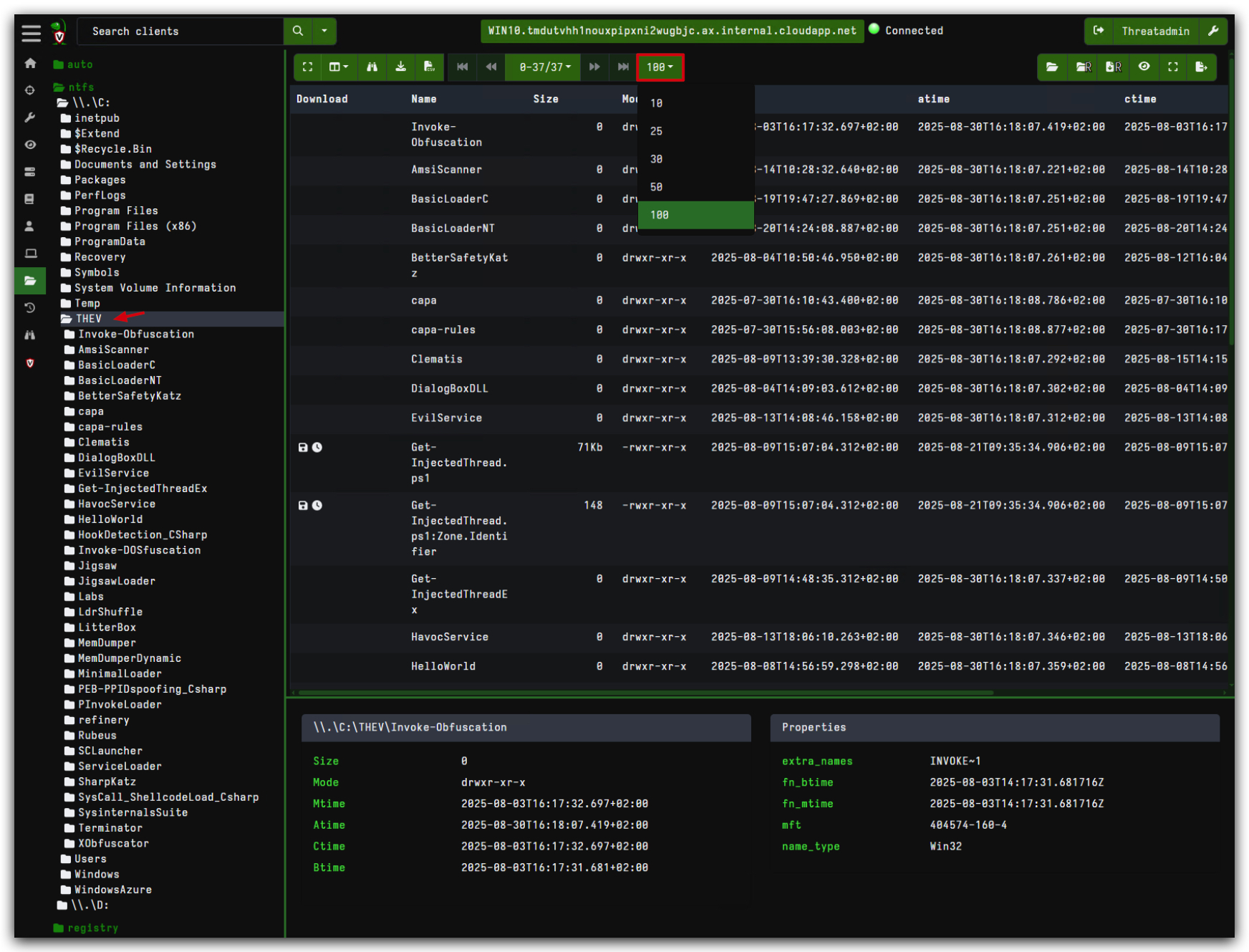The height and width of the screenshot is (952, 1249).
Task: Click recursively download directory file-R icon
Action: [1114, 67]
